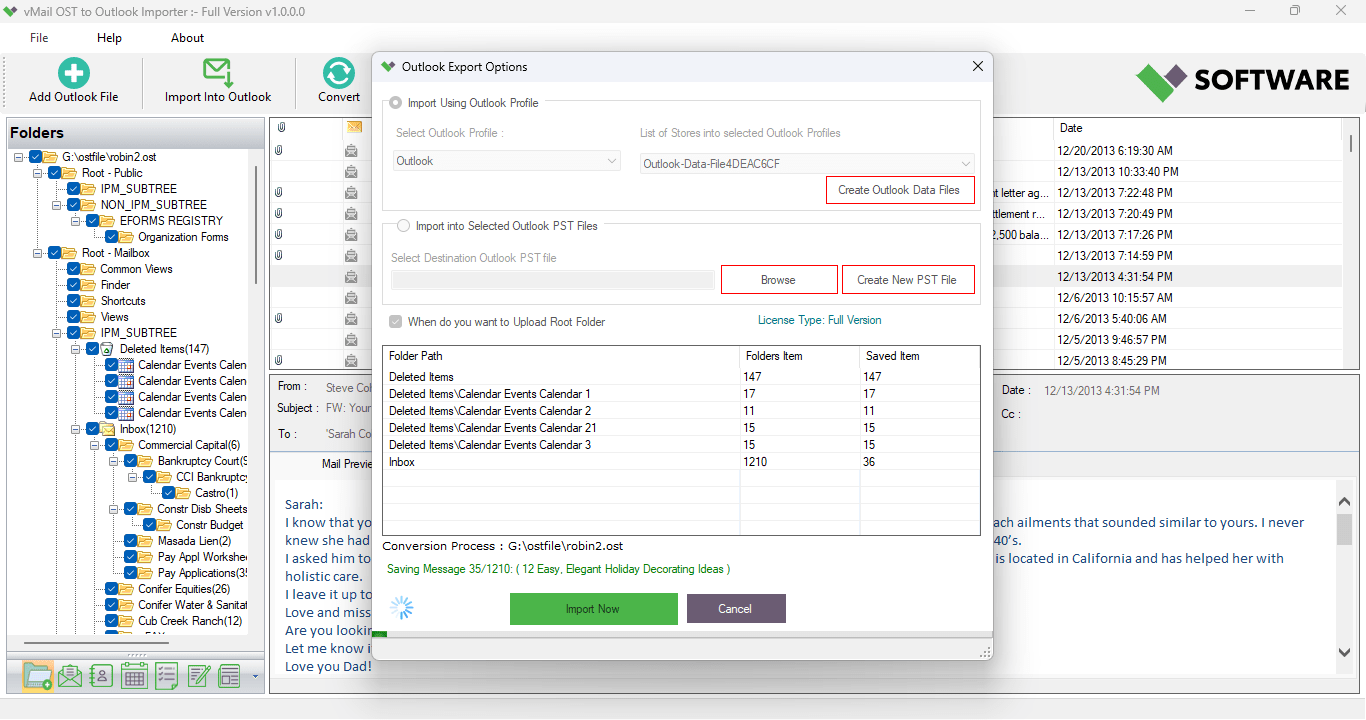
Task: Click the envelope column header icon
Action: coord(354,127)
